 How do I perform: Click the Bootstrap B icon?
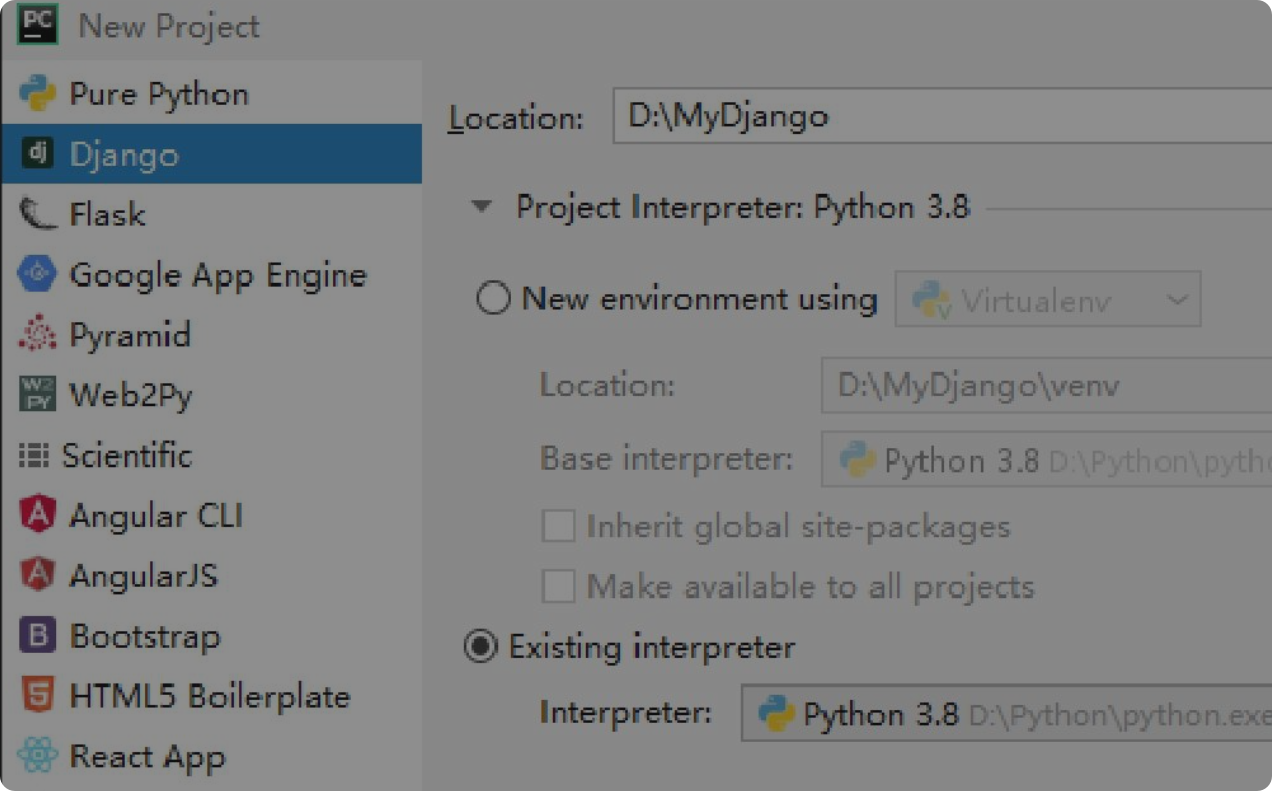pyautogui.click(x=37, y=635)
